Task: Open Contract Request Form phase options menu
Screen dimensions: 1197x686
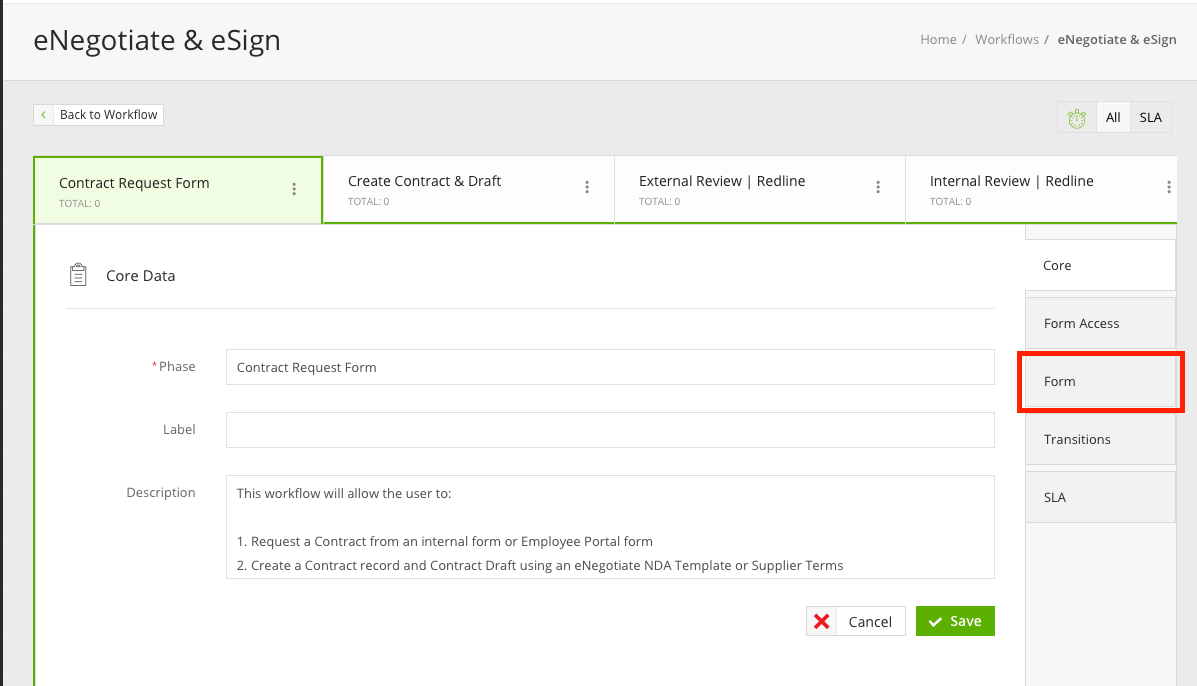Action: [x=294, y=188]
